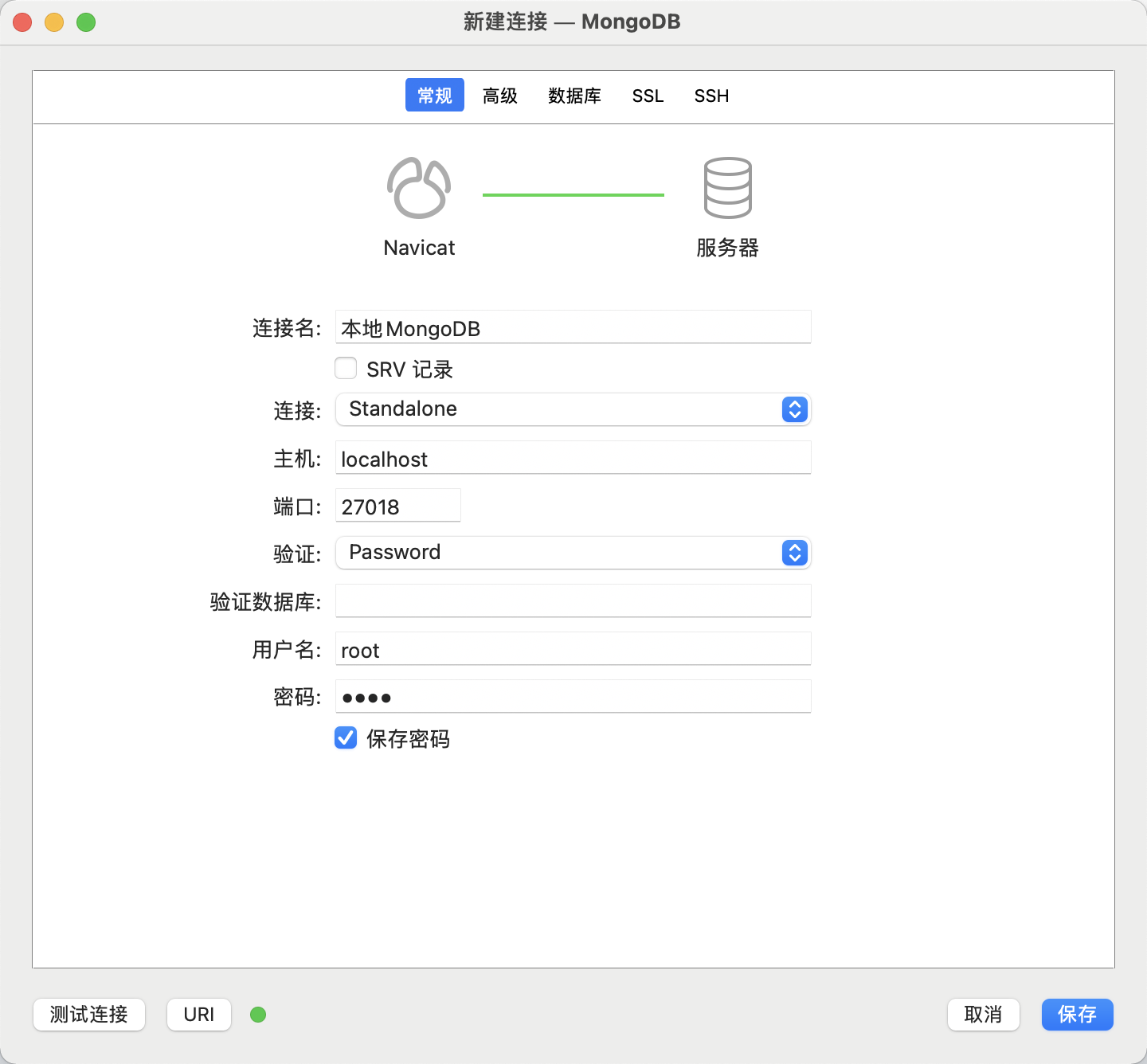Click the empty 验证数据库 field
The width and height of the screenshot is (1147, 1064).
coord(573,600)
